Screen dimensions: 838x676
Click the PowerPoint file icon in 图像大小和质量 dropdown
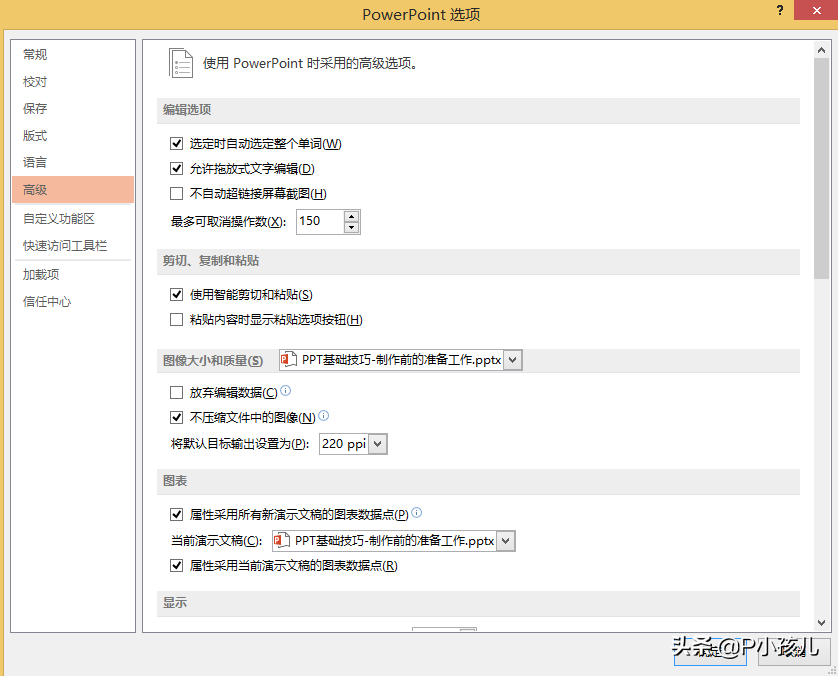click(x=289, y=360)
